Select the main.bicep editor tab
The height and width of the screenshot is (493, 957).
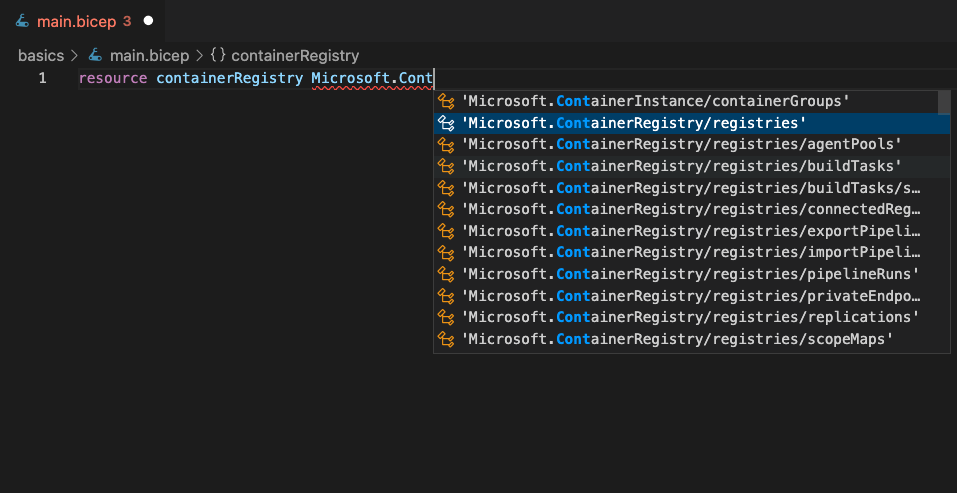tap(82, 21)
